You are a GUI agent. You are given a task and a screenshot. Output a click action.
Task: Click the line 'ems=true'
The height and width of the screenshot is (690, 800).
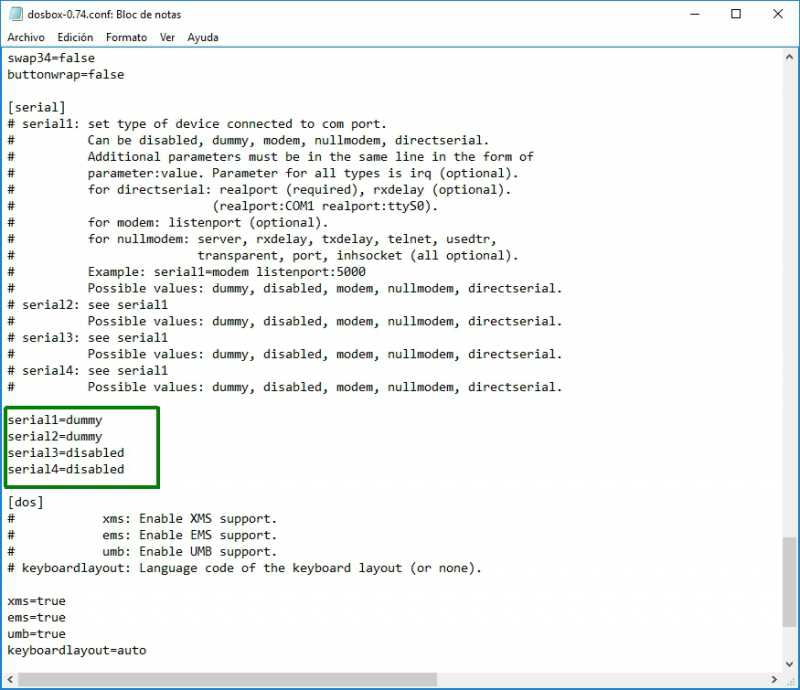[x=36, y=618]
